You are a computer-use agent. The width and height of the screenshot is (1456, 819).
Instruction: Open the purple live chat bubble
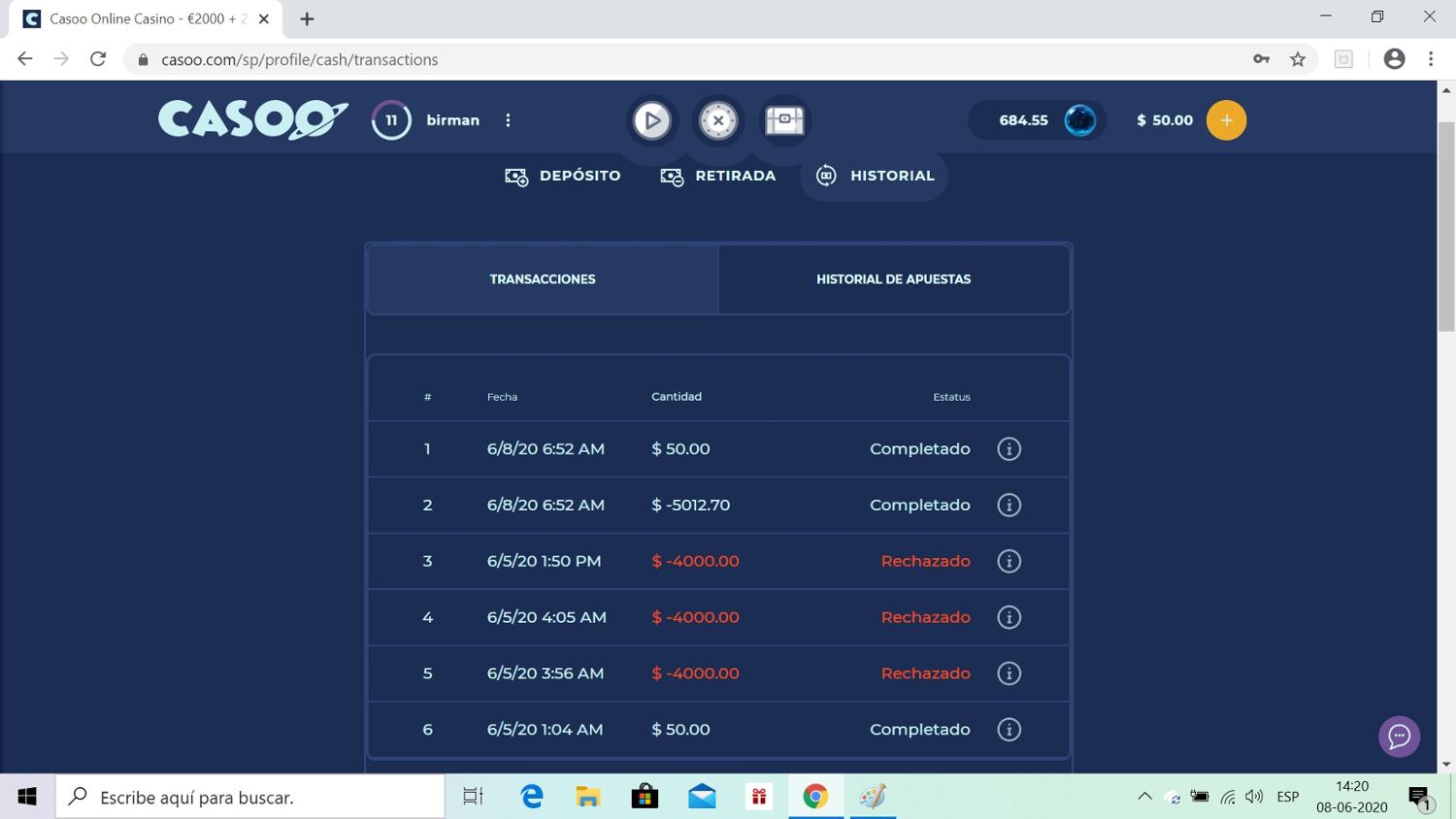[x=1399, y=737]
